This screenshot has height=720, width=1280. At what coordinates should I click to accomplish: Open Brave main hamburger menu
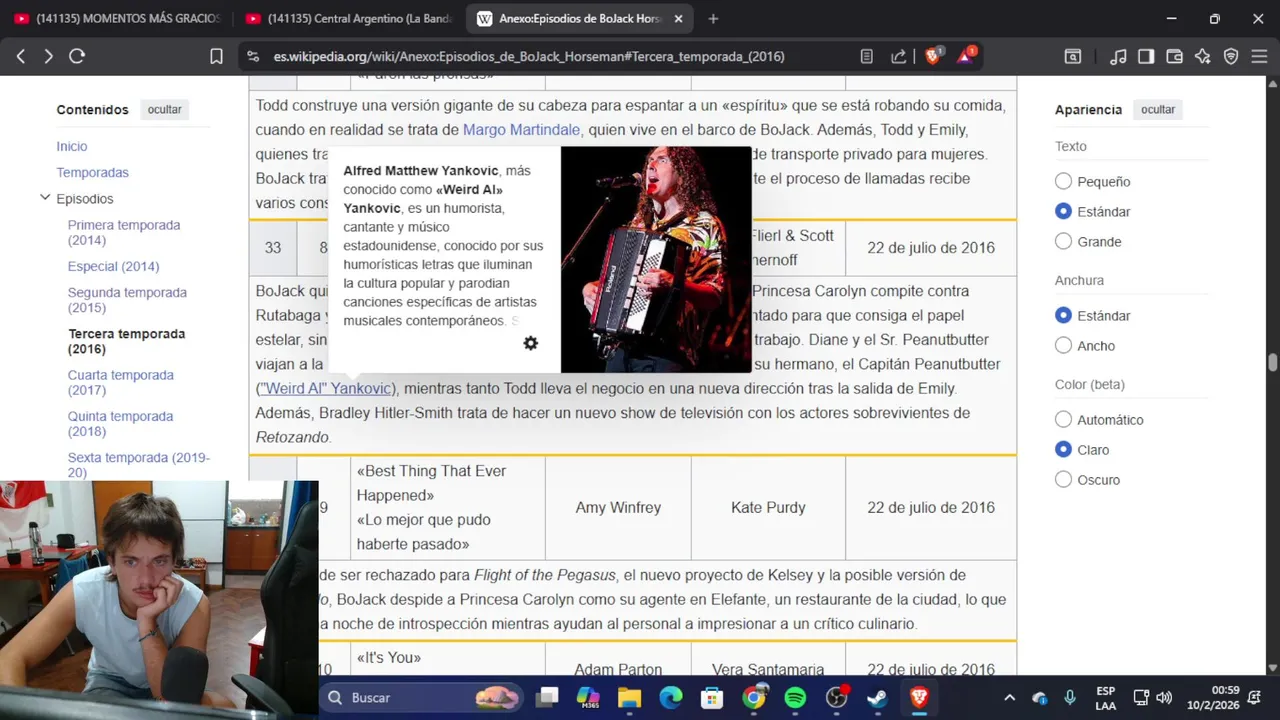[x=1259, y=57]
